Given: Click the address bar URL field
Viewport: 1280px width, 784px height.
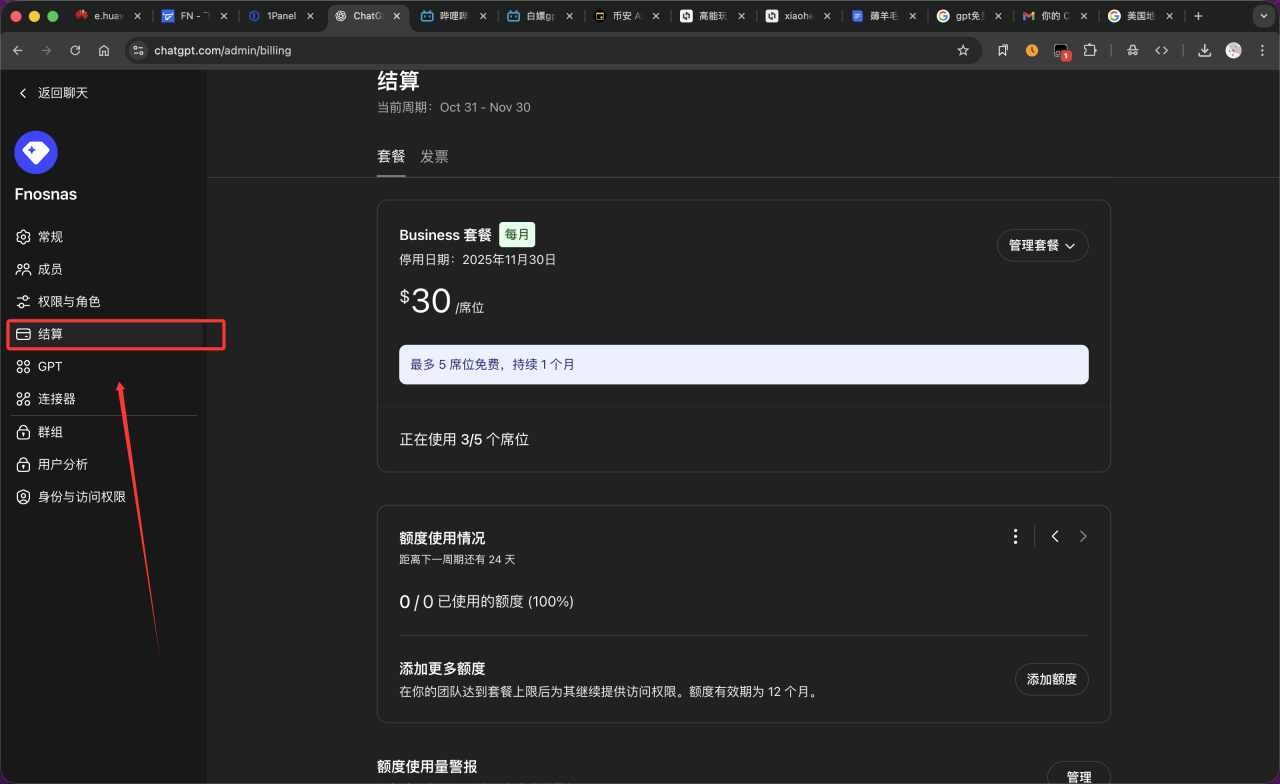Looking at the screenshot, I should pos(552,50).
